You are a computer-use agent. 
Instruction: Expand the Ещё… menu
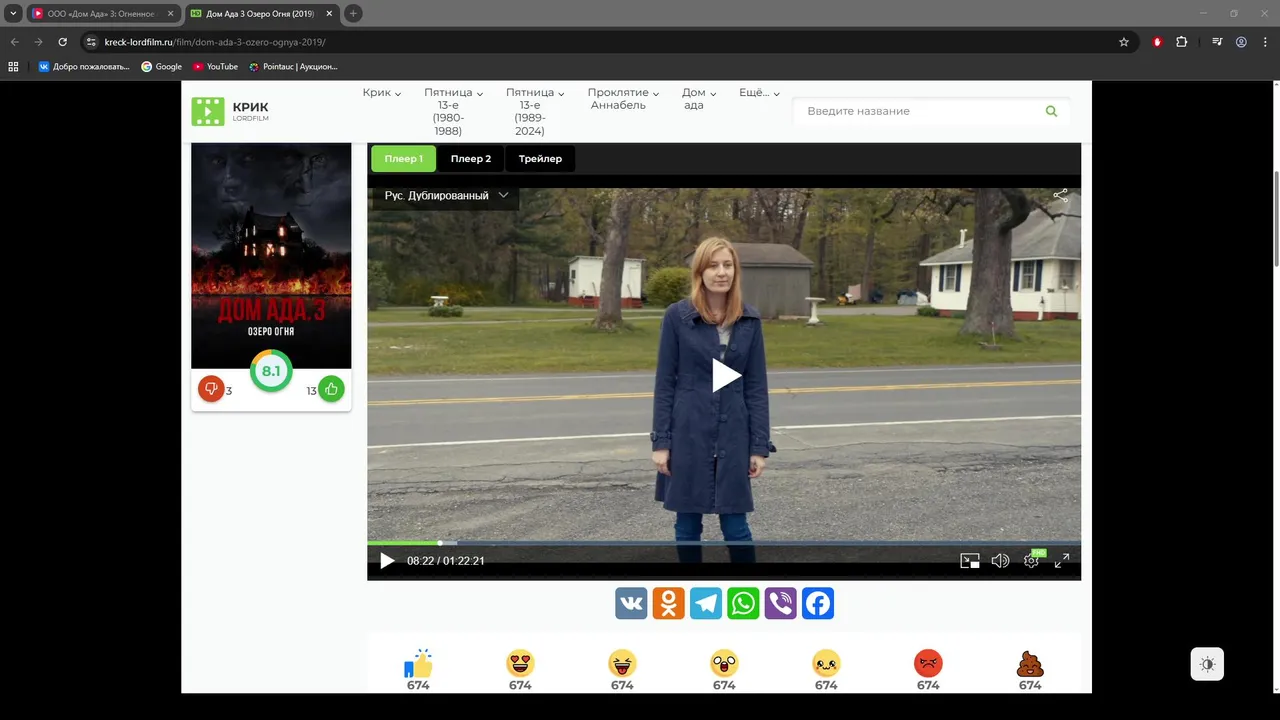pyautogui.click(x=760, y=93)
